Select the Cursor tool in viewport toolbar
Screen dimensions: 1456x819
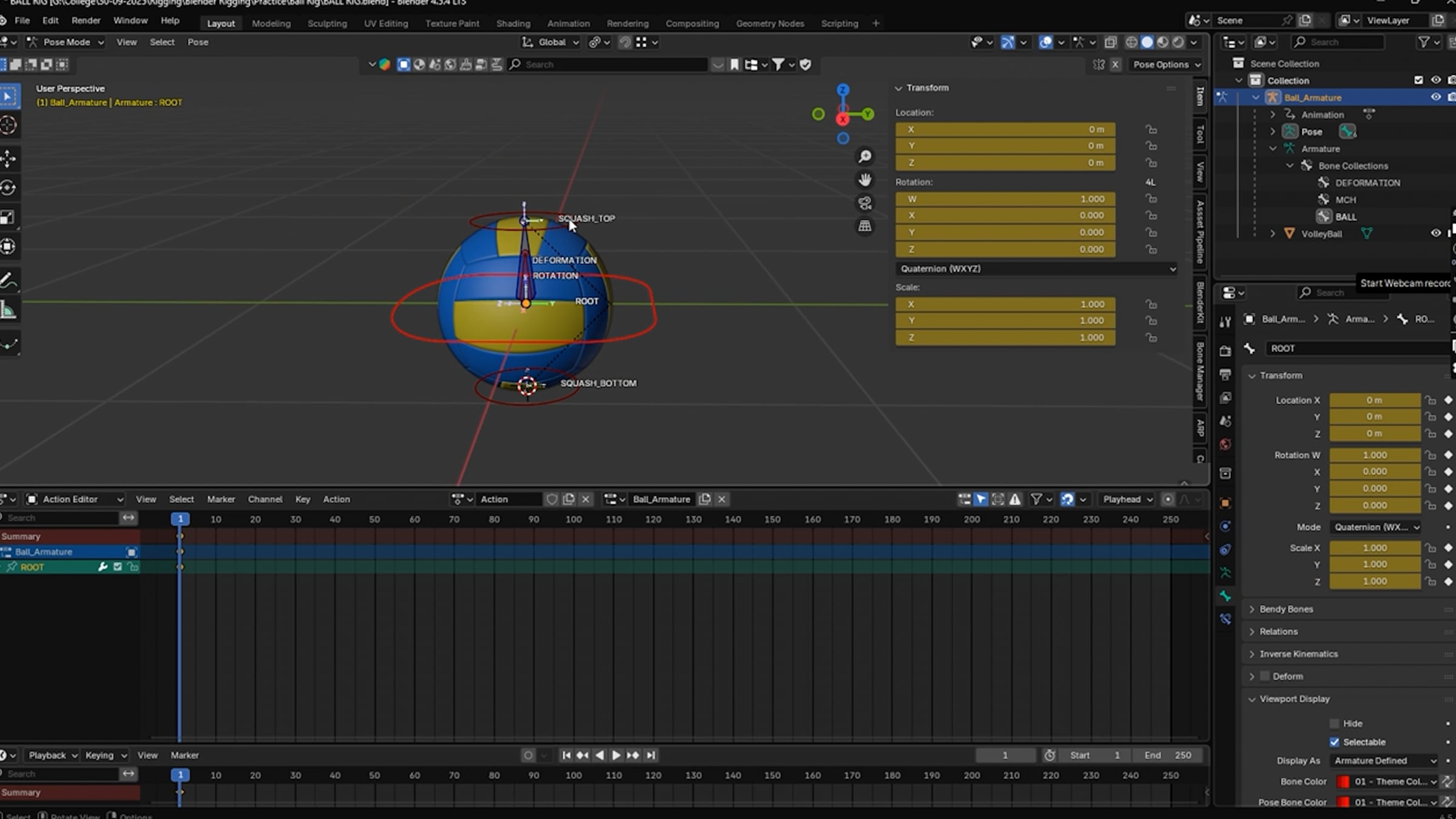[8, 126]
